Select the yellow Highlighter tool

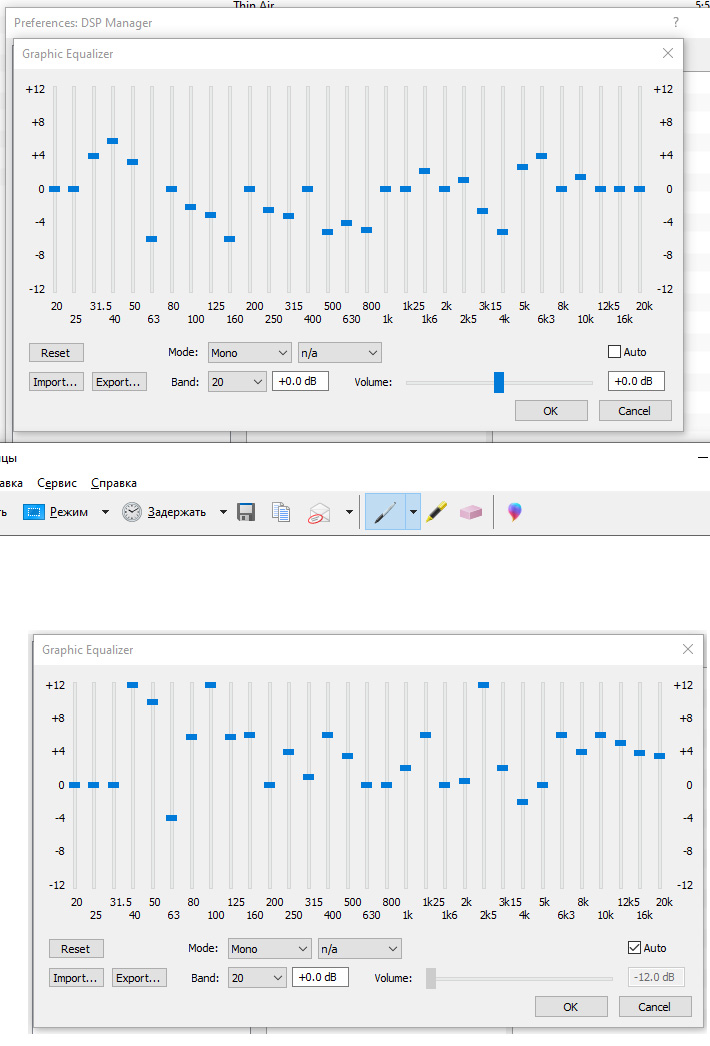click(436, 512)
